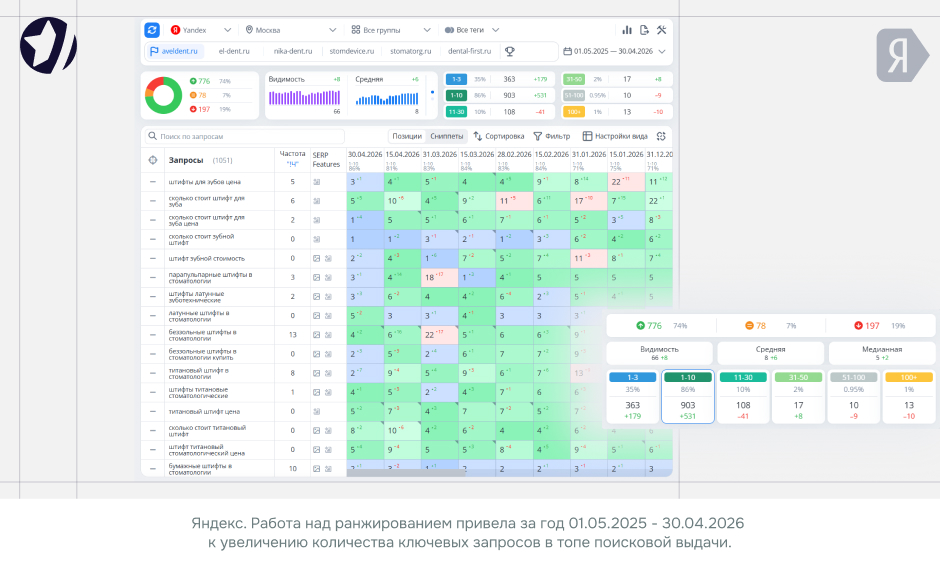Select the 1-10 card in overlay summary

[688, 396]
